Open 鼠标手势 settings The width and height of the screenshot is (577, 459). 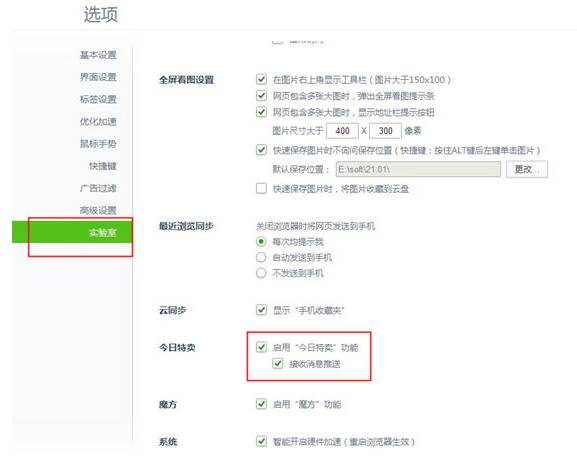pyautogui.click(x=98, y=144)
